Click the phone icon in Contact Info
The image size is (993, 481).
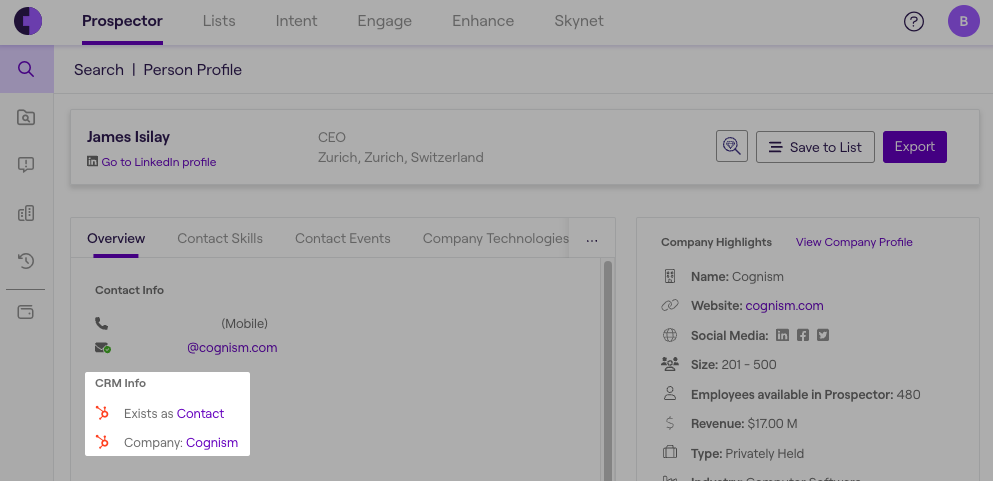[x=101, y=323]
